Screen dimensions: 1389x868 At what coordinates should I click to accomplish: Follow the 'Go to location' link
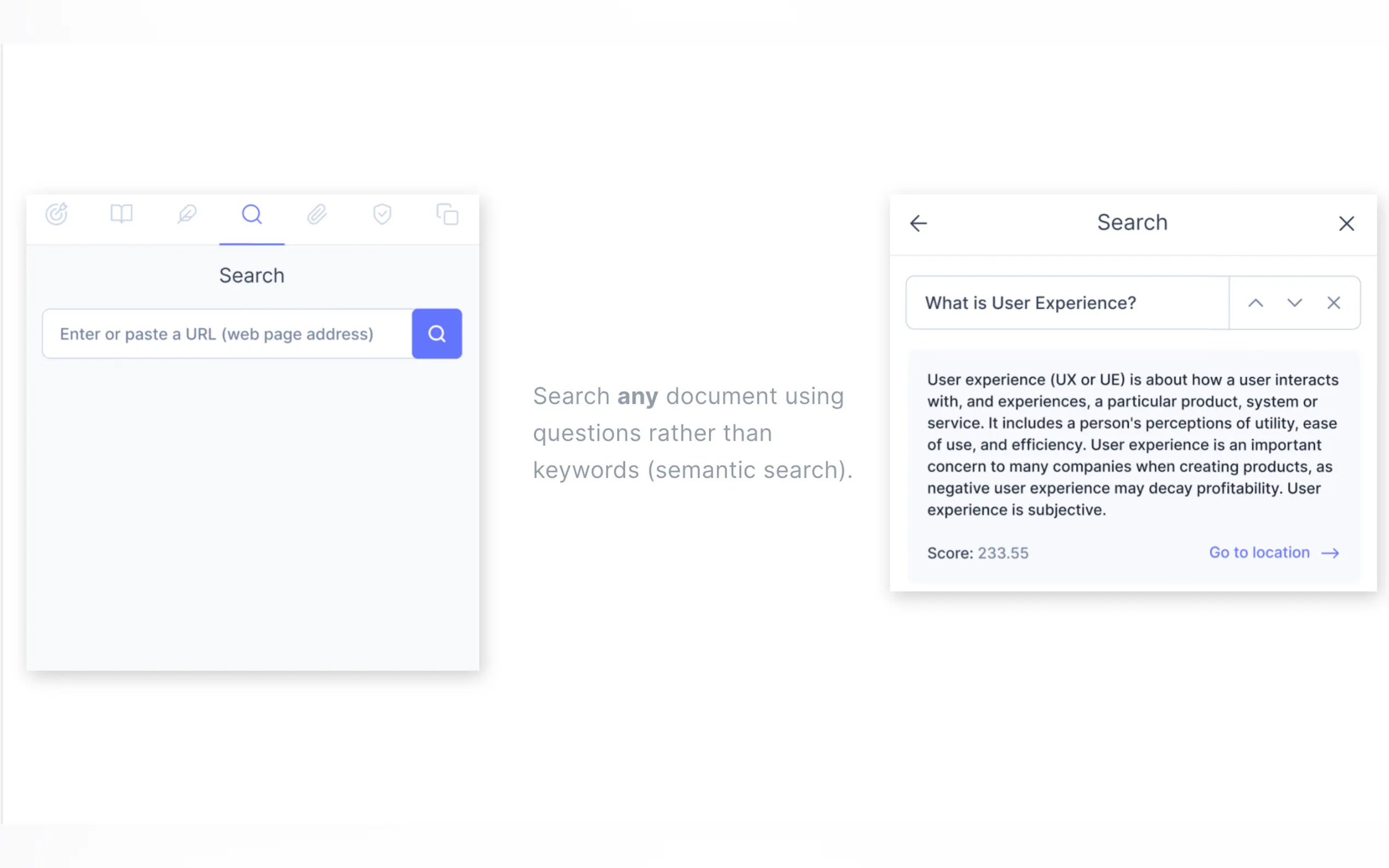(1259, 552)
